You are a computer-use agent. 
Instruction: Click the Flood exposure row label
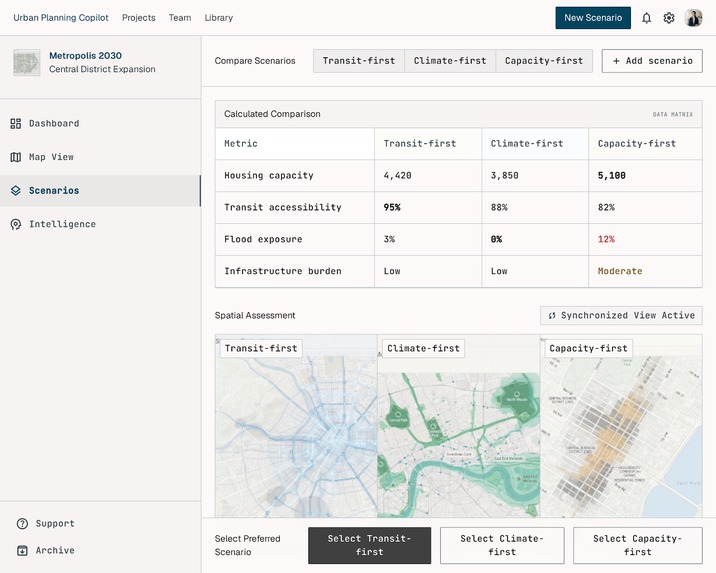click(x=263, y=239)
